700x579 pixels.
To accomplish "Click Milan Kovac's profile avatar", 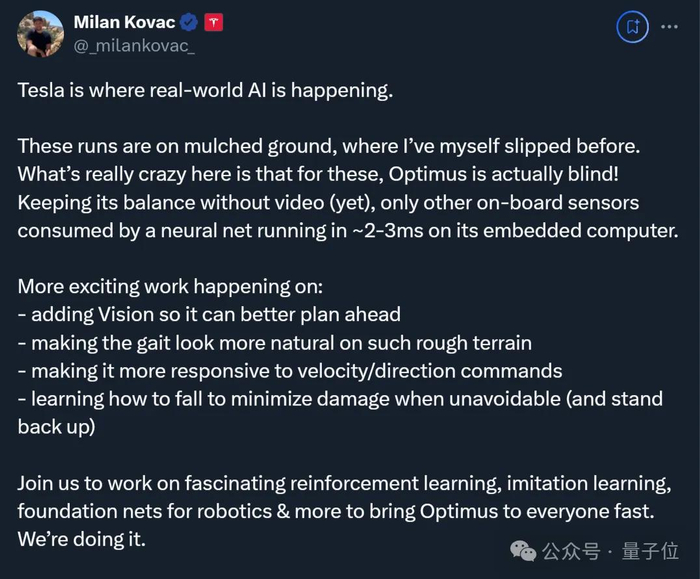I will tap(41, 33).
